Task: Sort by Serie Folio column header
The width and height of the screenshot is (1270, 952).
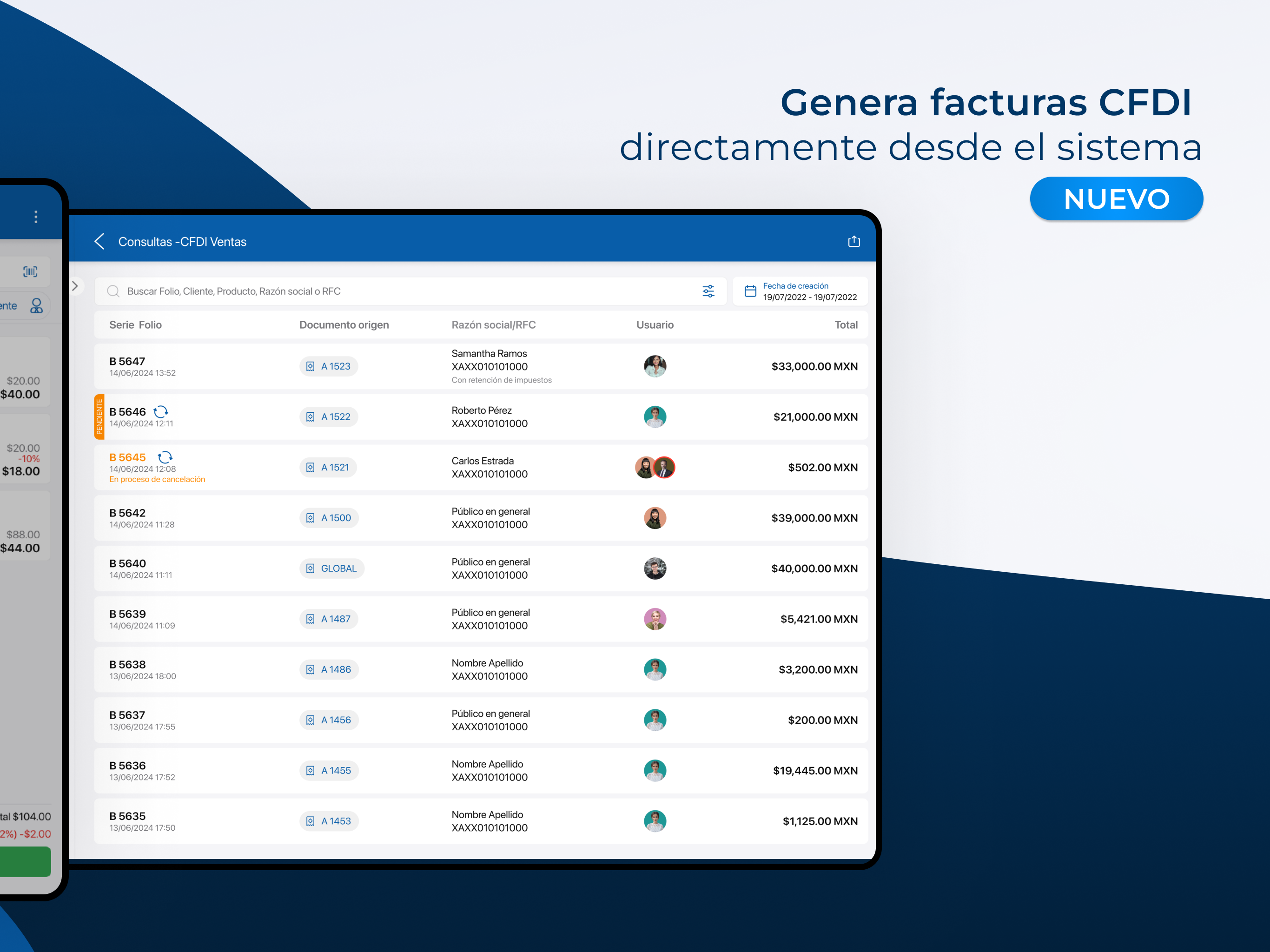Action: point(135,325)
